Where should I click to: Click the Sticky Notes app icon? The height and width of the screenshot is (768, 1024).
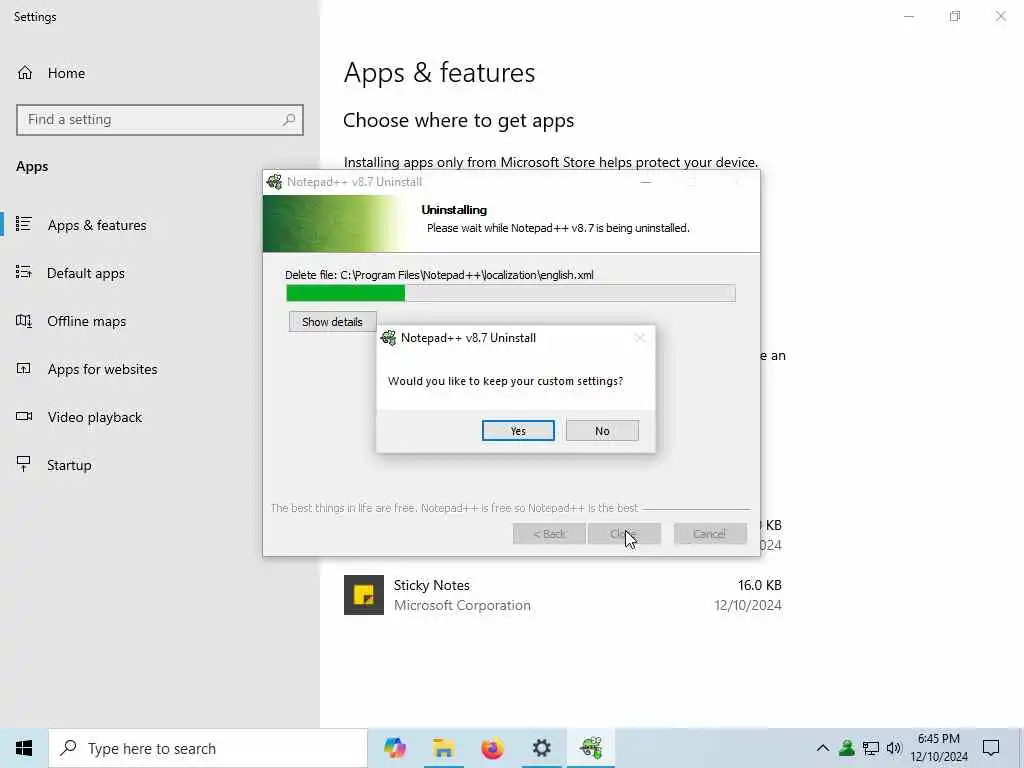coord(364,595)
